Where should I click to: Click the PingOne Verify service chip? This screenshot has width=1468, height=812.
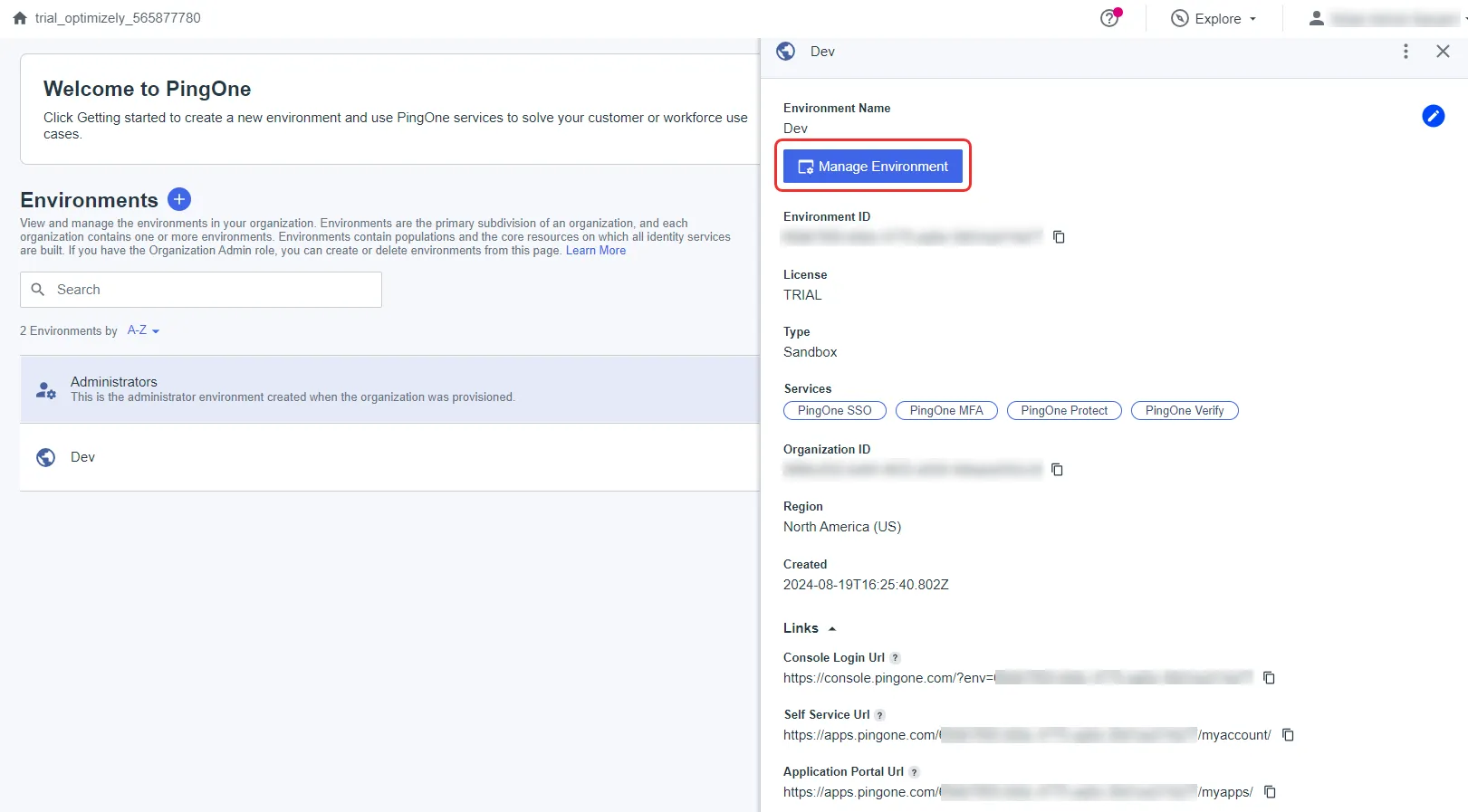pos(1185,411)
